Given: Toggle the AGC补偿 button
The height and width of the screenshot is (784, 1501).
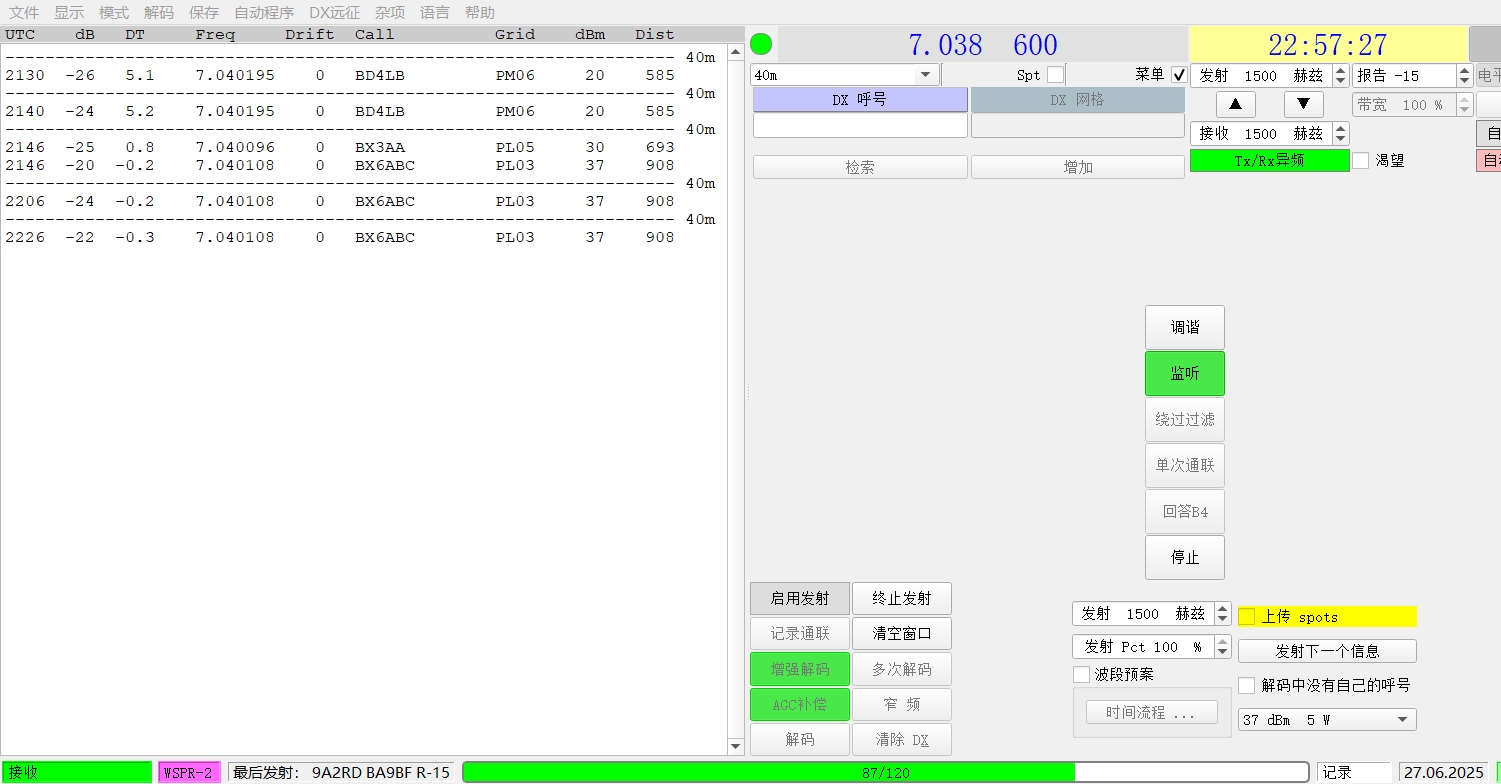Looking at the screenshot, I should click(800, 705).
